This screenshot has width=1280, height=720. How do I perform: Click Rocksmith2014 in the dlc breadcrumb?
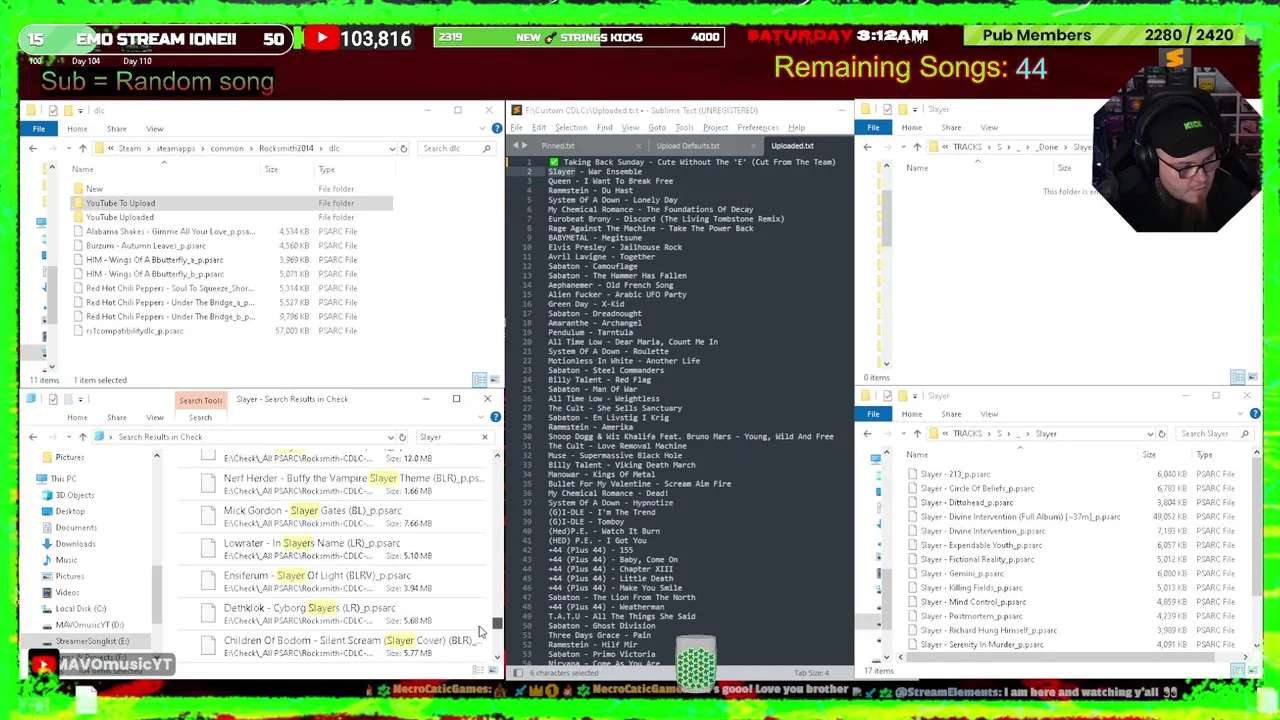pos(286,148)
